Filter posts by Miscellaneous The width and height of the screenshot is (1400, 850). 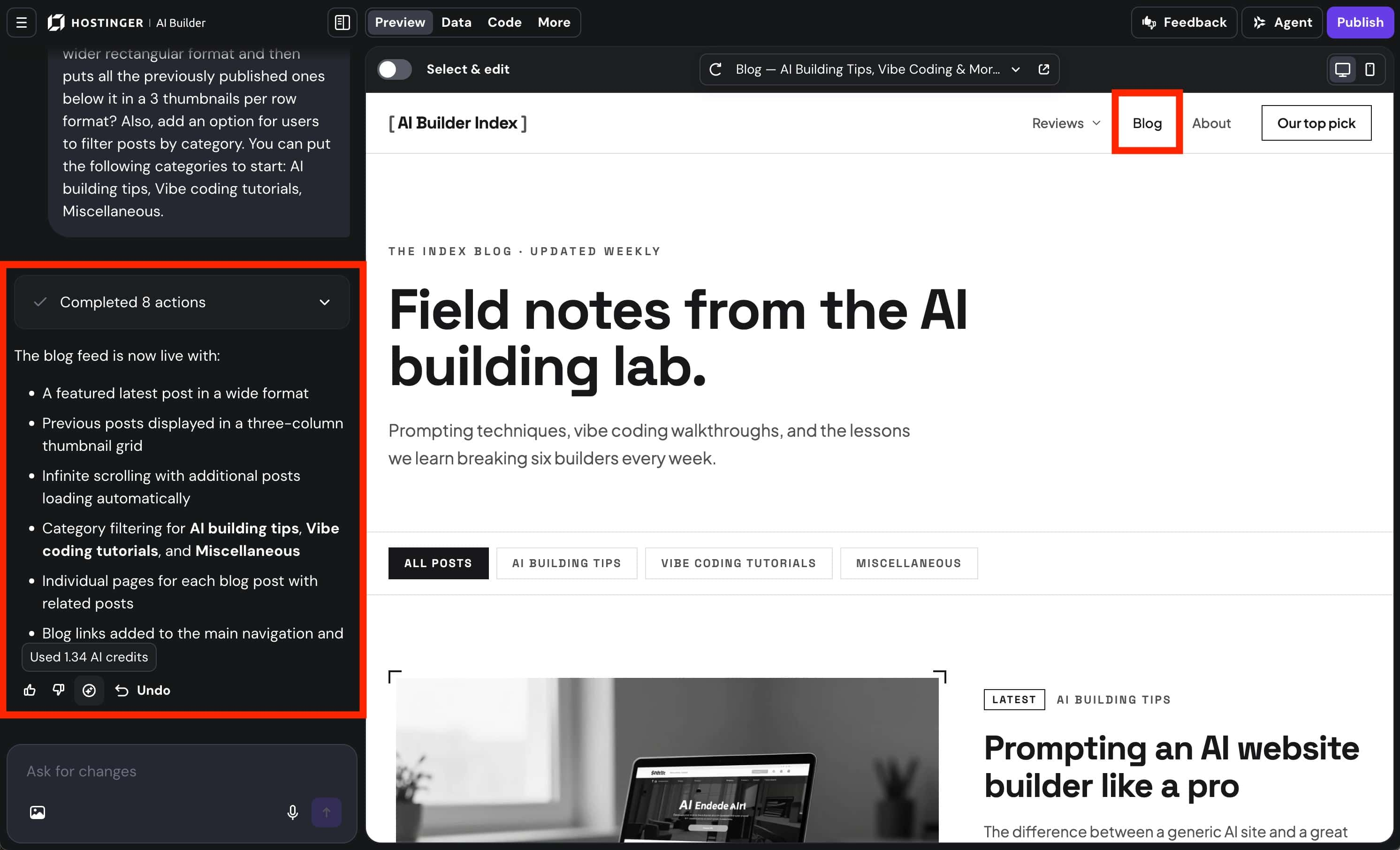tap(908, 563)
